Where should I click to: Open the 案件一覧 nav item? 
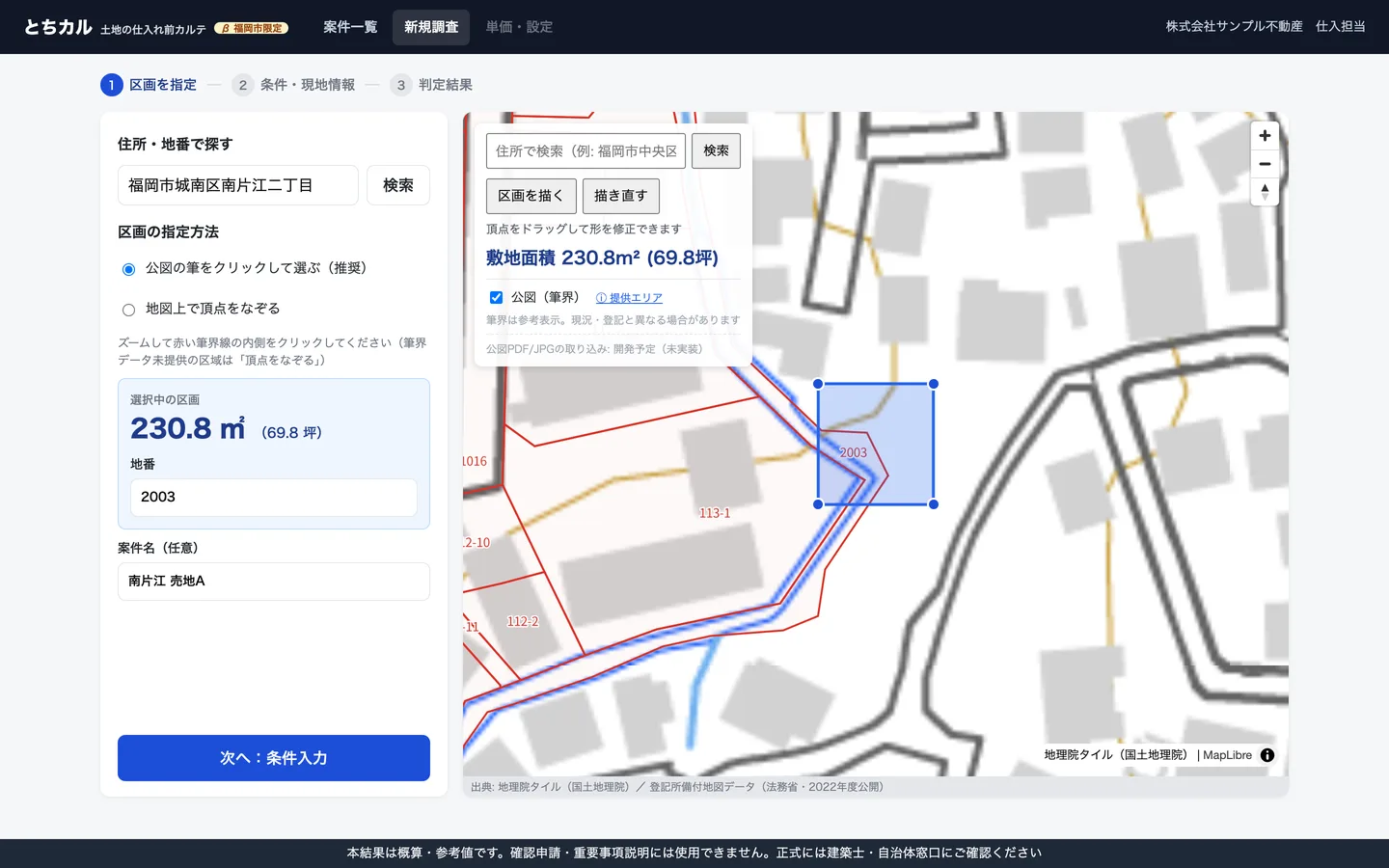click(350, 27)
